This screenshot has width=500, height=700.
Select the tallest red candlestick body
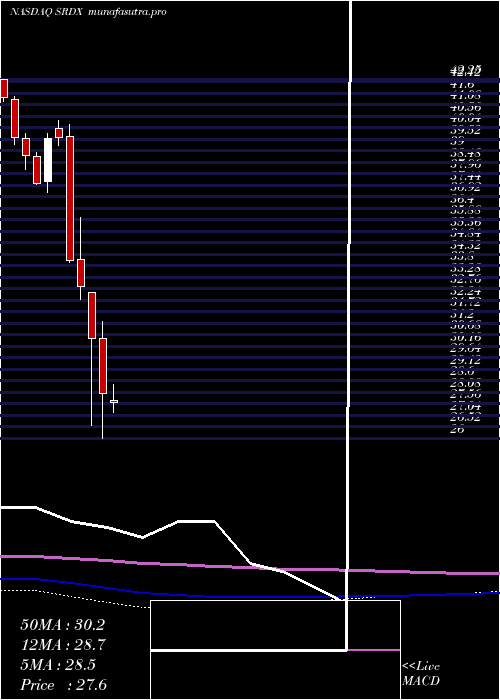click(x=70, y=198)
